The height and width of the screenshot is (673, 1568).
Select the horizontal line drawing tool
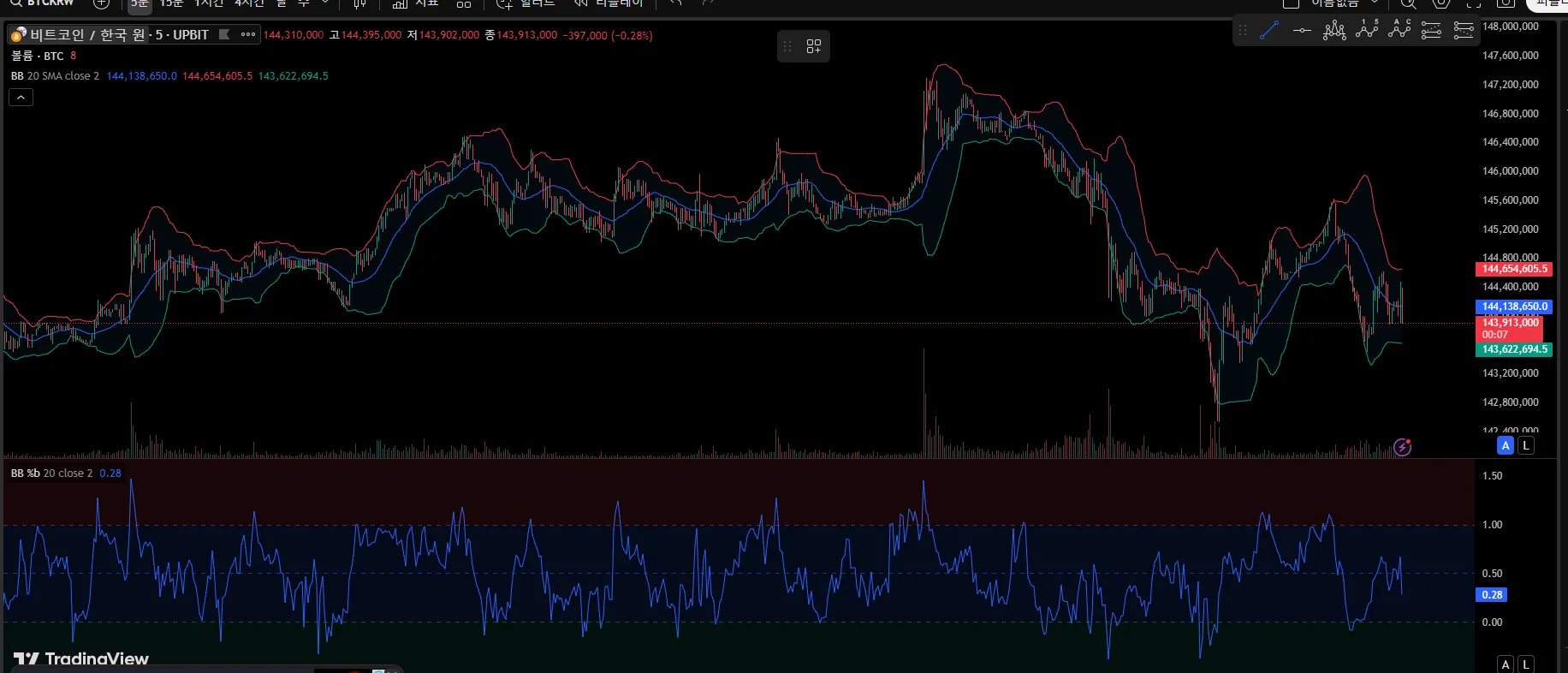pyautogui.click(x=1302, y=31)
